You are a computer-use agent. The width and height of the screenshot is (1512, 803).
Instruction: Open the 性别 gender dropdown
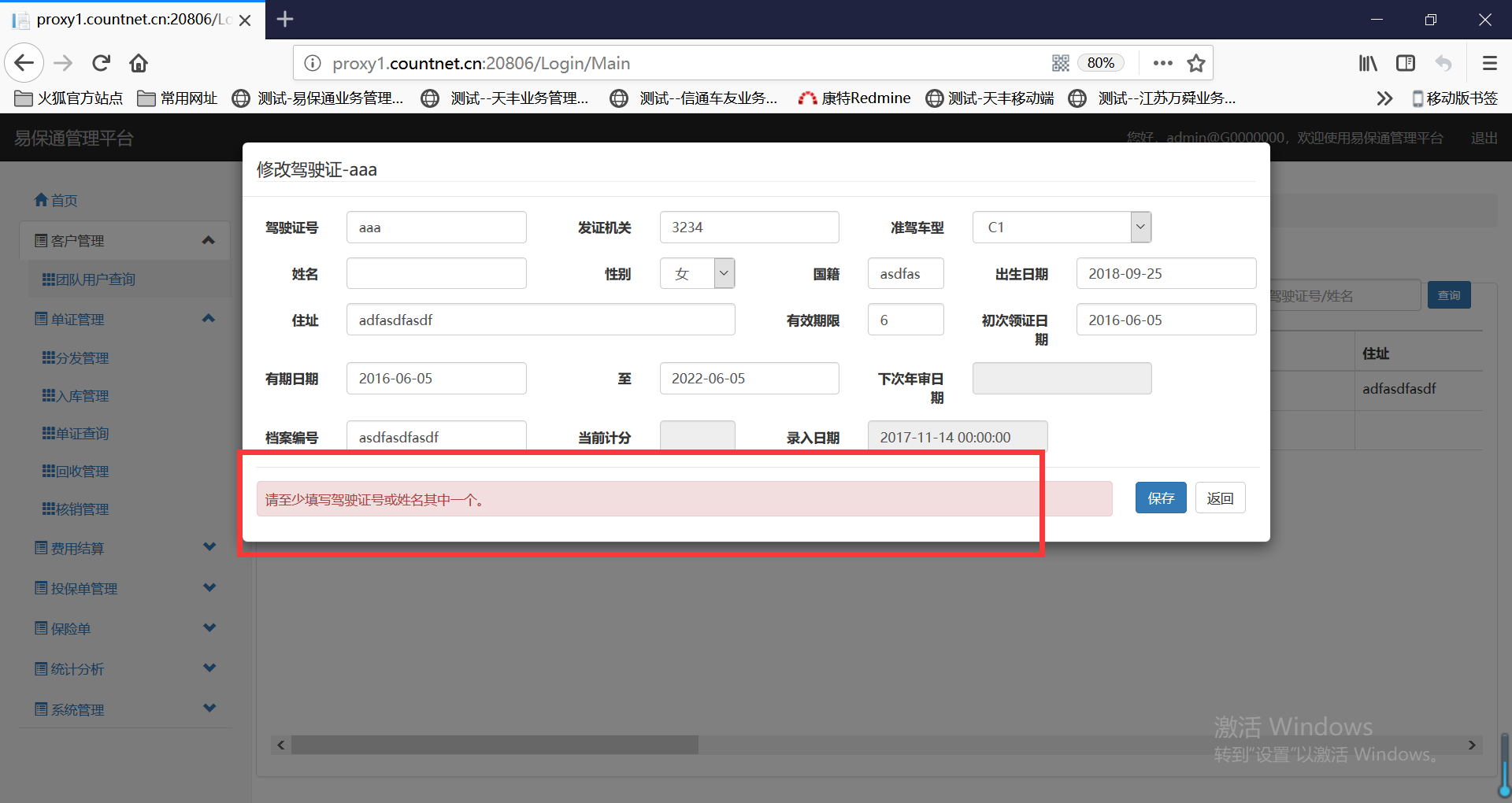coord(697,274)
